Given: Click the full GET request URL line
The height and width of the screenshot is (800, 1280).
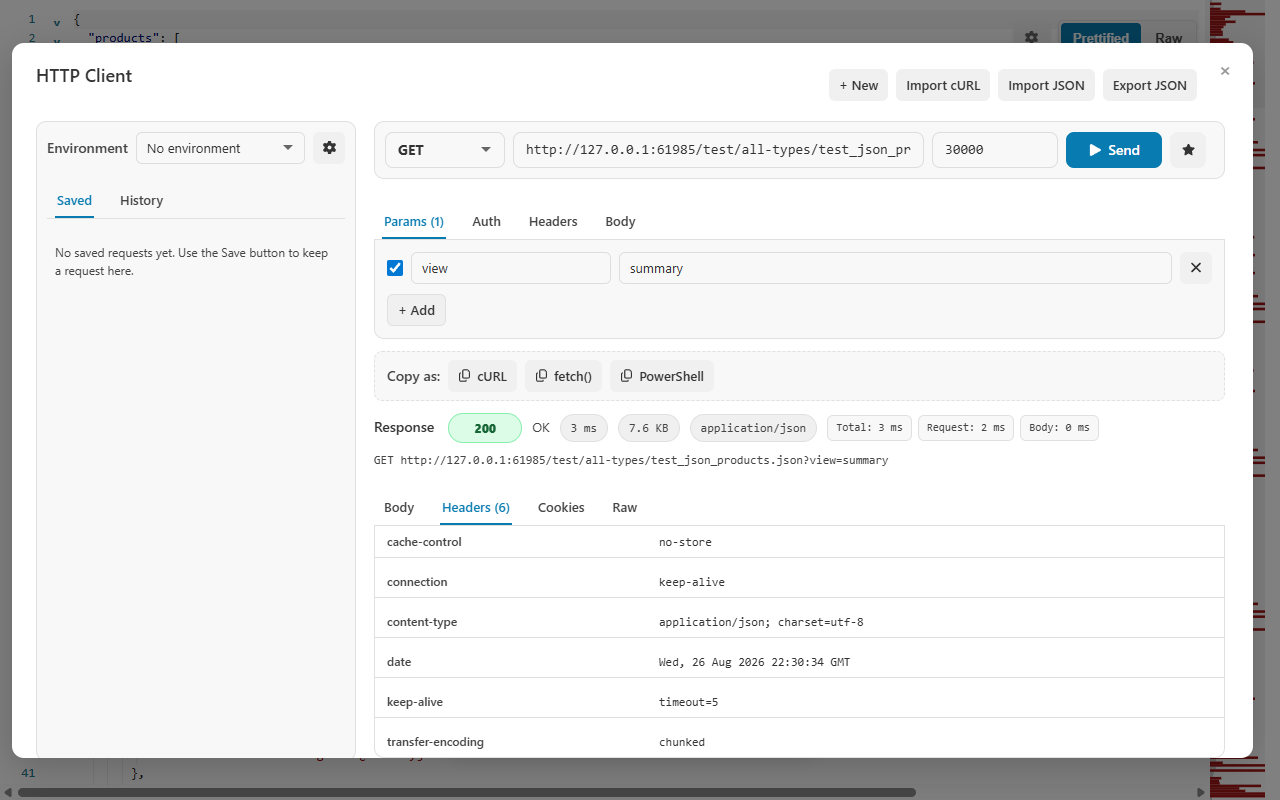Looking at the screenshot, I should tap(631, 461).
